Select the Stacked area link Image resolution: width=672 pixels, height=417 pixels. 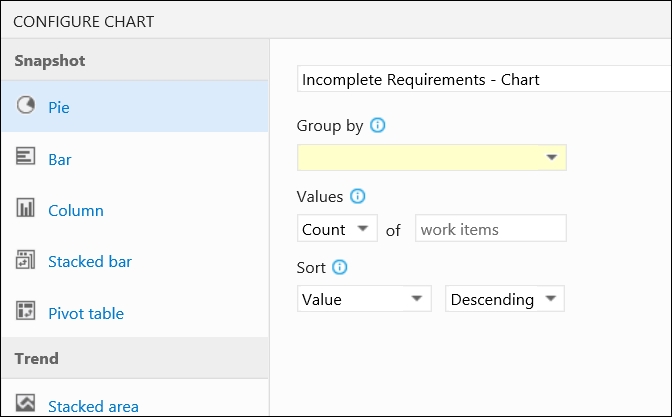(93, 406)
